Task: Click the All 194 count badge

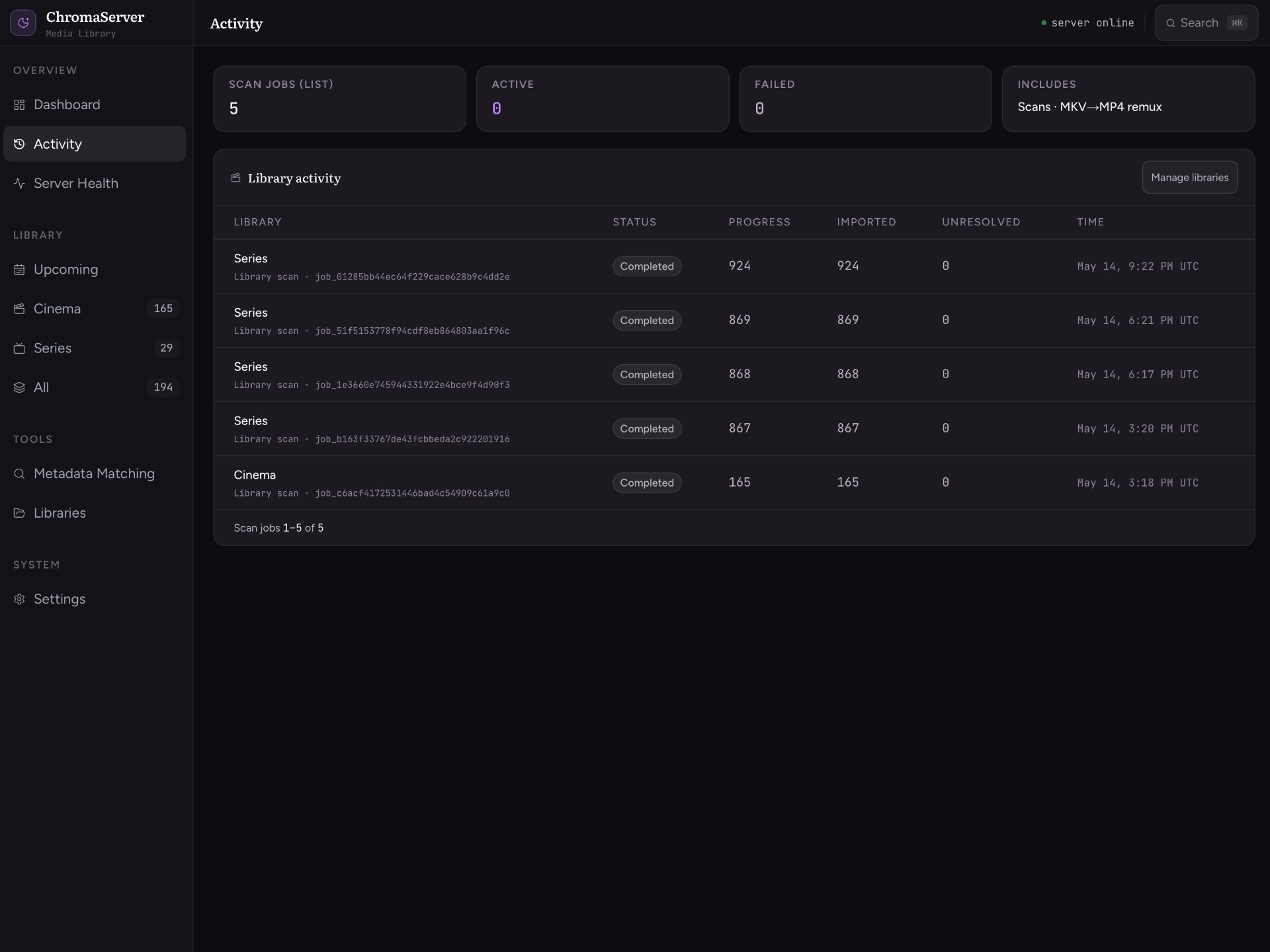Action: [x=163, y=387]
